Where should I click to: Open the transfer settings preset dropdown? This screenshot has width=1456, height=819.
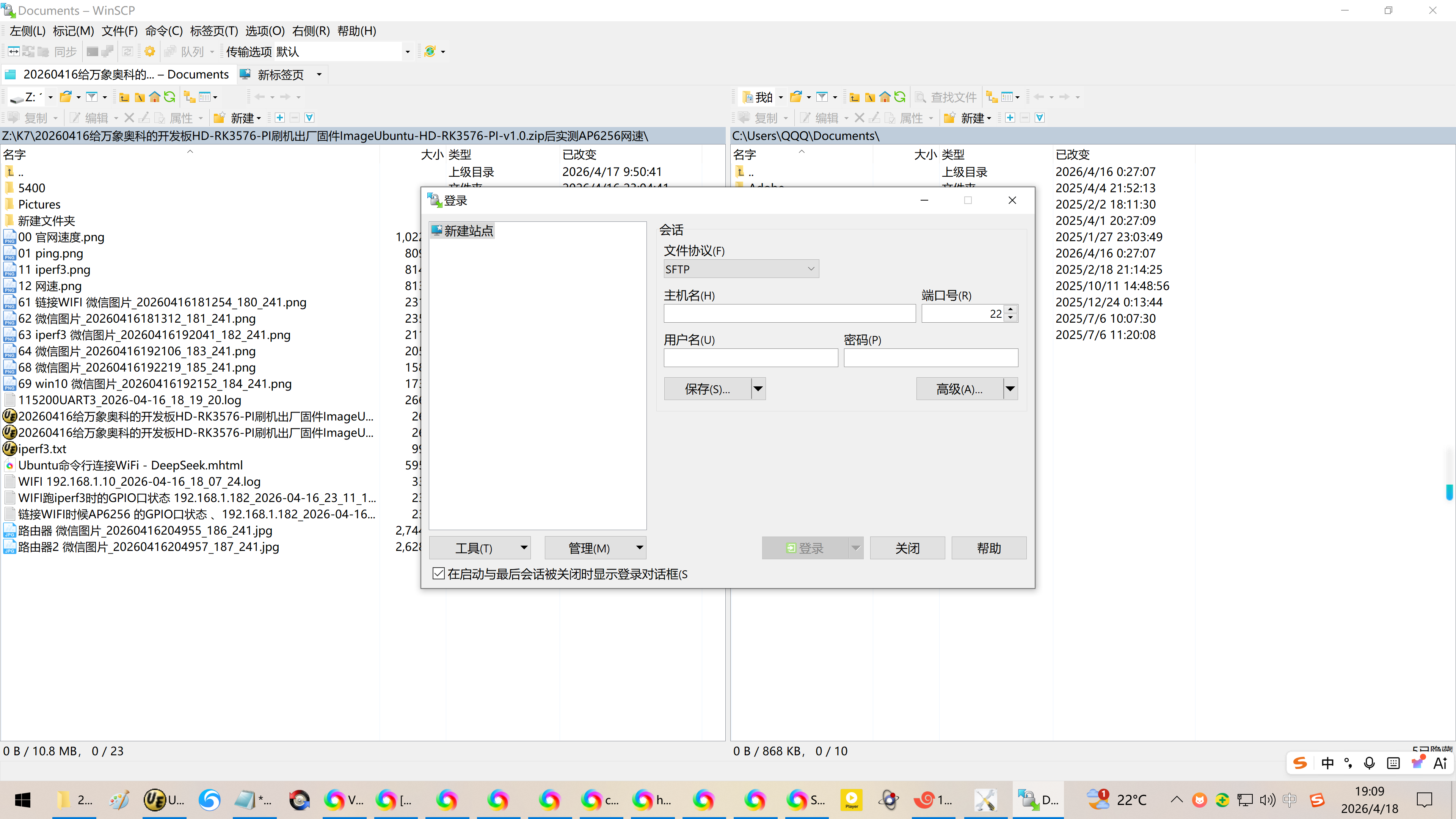[x=407, y=52]
